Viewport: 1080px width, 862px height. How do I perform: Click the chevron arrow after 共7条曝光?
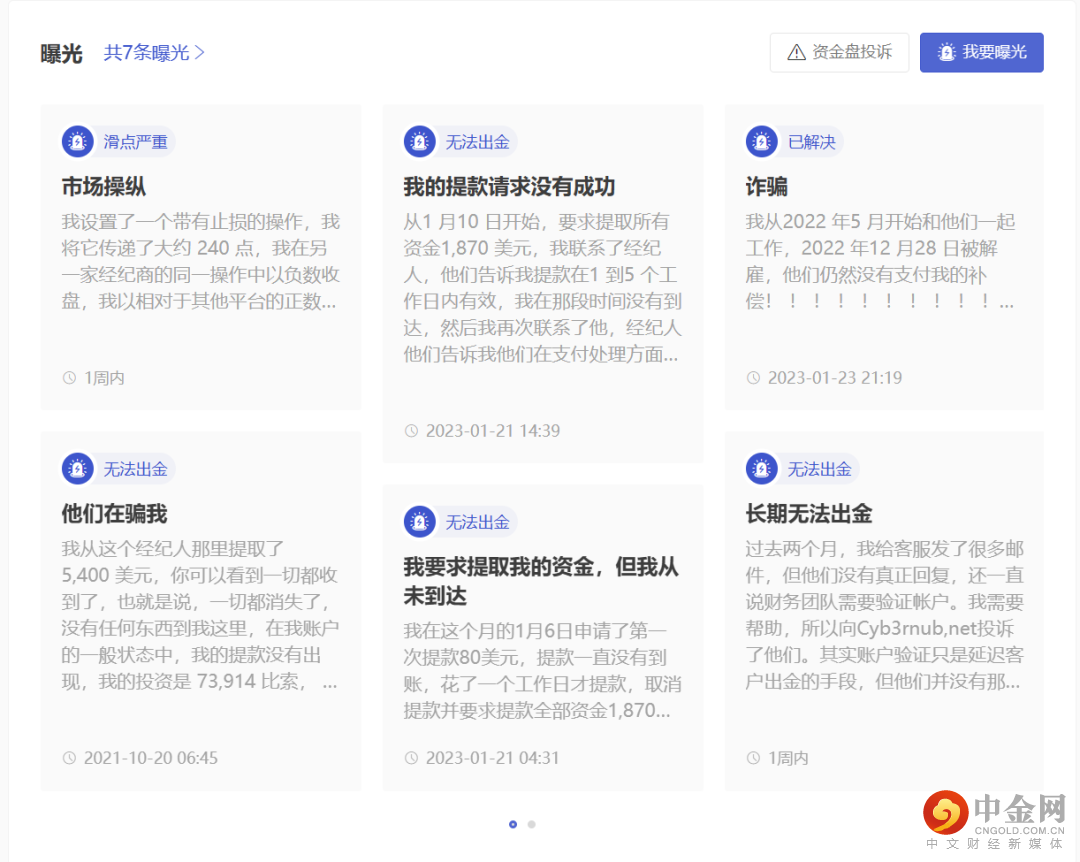[x=199, y=52]
